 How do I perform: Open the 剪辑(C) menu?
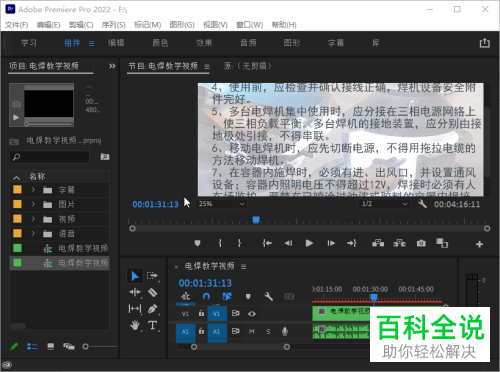click(x=81, y=25)
